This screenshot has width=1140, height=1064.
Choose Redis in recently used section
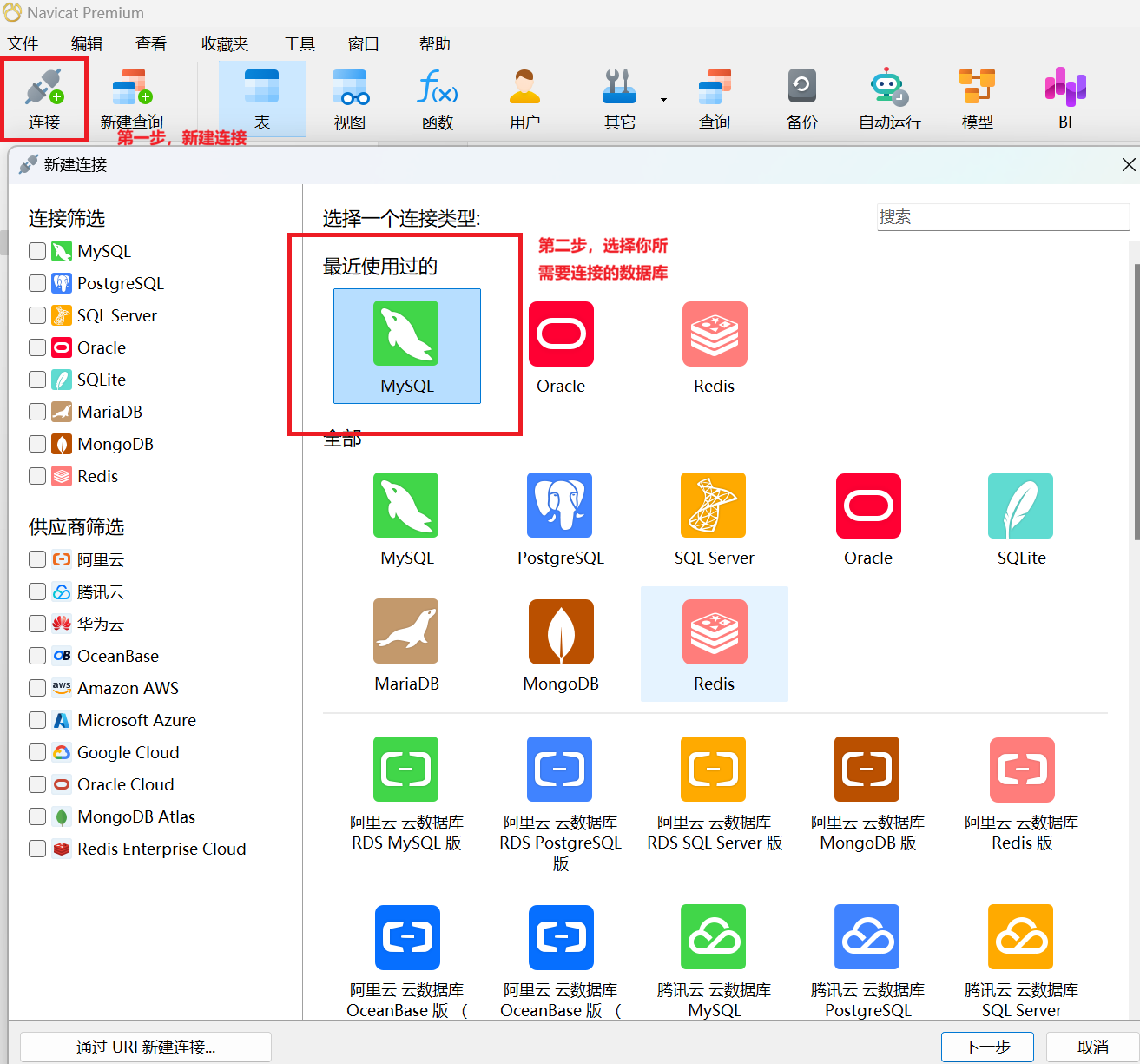pyautogui.click(x=715, y=346)
